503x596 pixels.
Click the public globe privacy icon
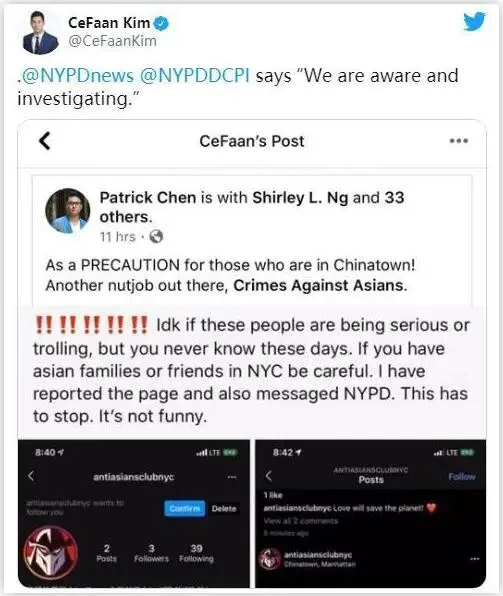pyautogui.click(x=156, y=237)
